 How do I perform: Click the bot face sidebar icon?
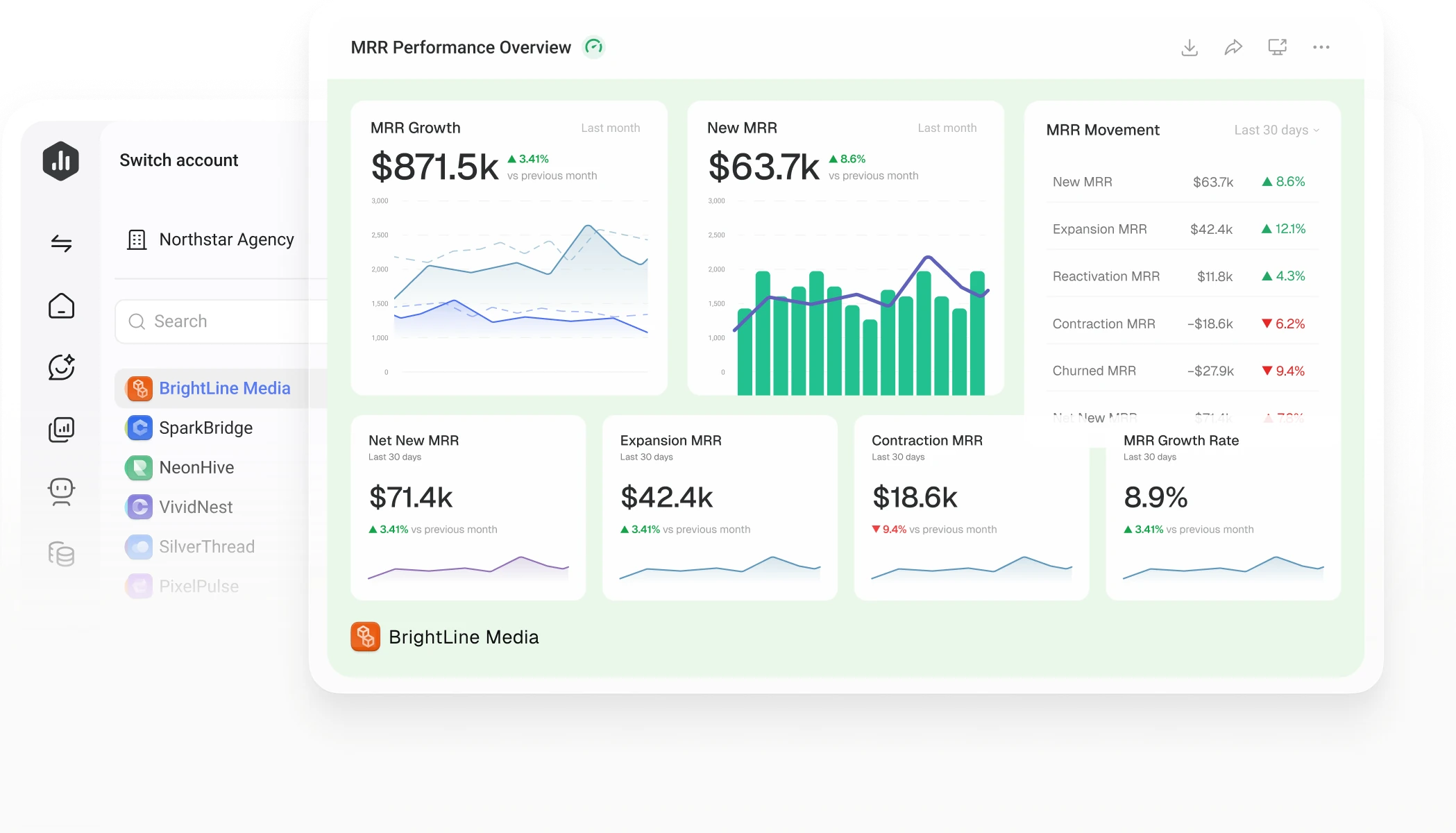tap(62, 491)
